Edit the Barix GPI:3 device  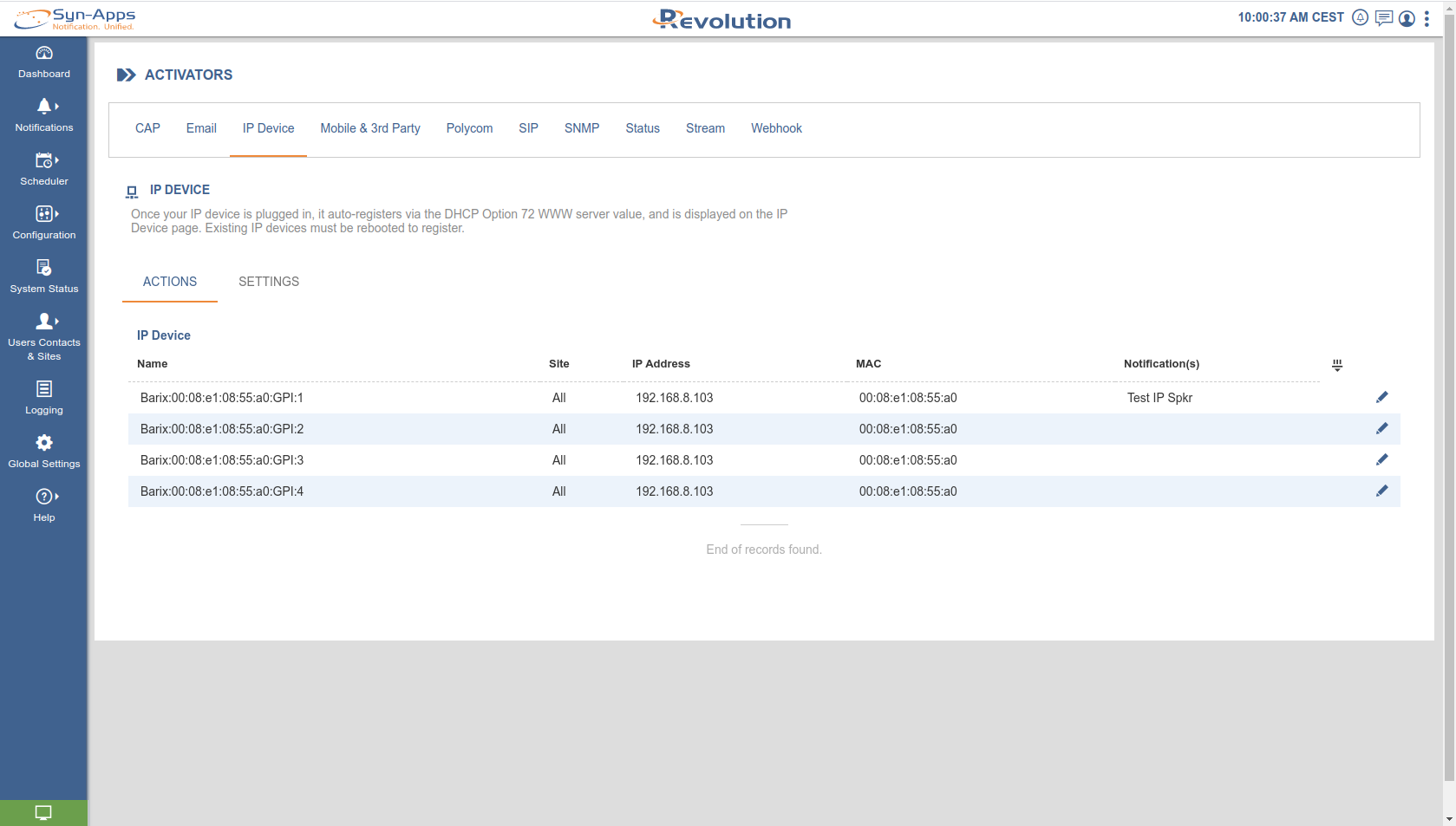1381,460
